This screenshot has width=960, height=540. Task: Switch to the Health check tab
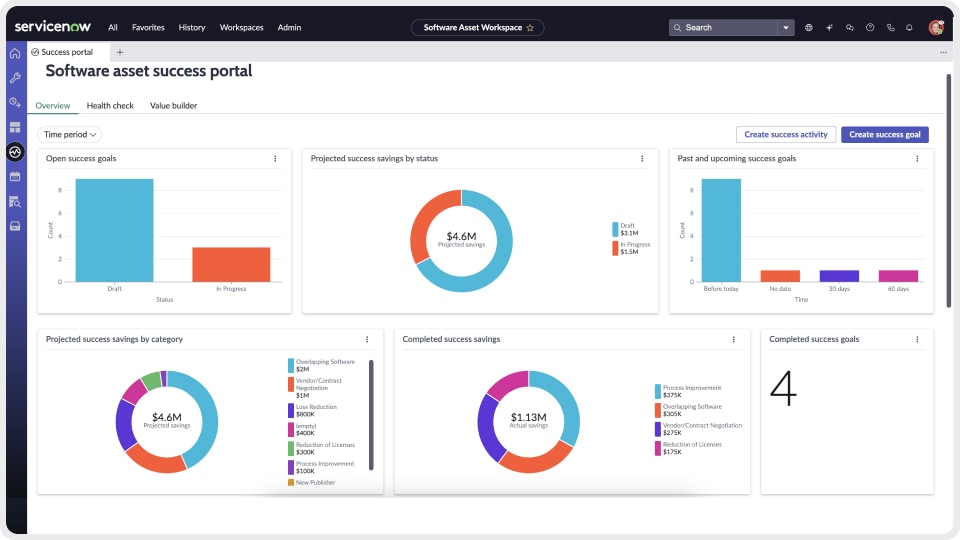(x=110, y=105)
